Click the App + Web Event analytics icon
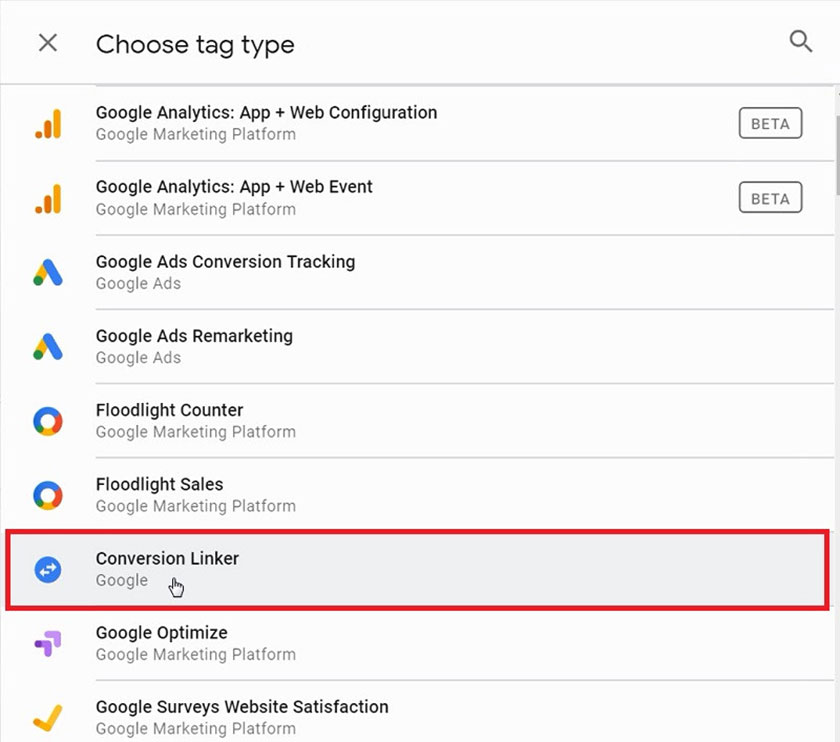The image size is (840, 742). (x=48, y=198)
